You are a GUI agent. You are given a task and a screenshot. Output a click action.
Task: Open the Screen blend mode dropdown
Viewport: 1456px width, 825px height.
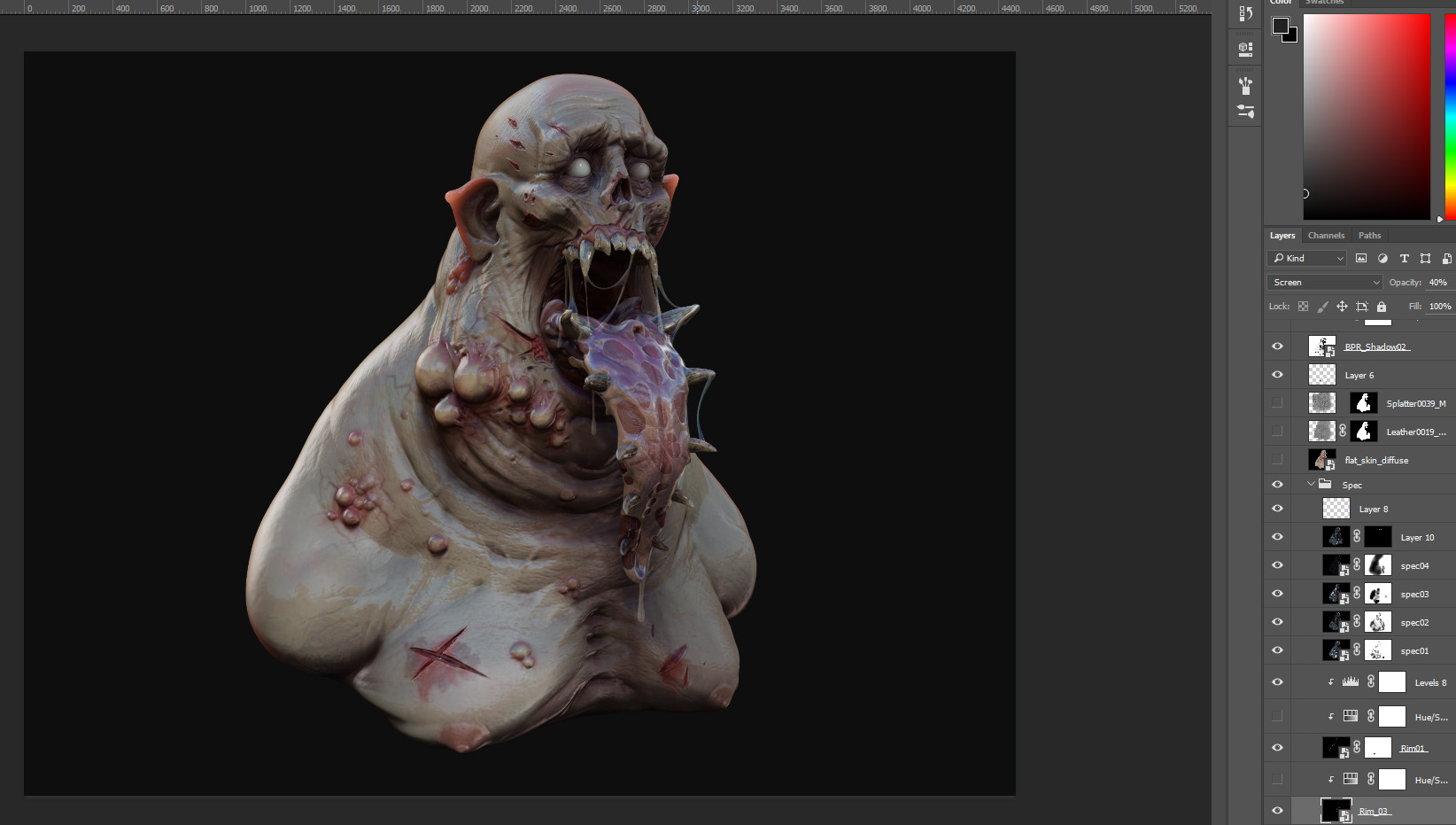click(x=1325, y=282)
